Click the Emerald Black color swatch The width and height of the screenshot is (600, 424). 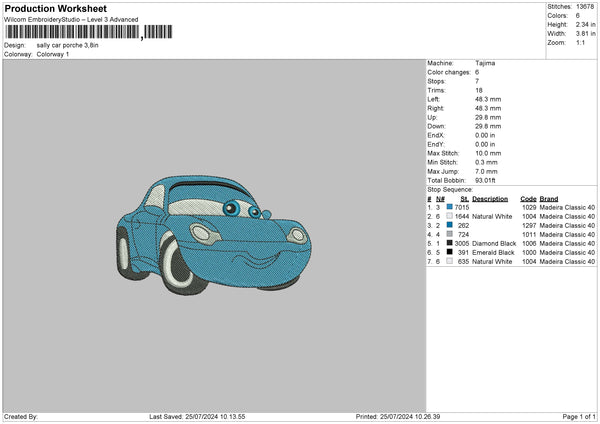pyautogui.click(x=452, y=253)
